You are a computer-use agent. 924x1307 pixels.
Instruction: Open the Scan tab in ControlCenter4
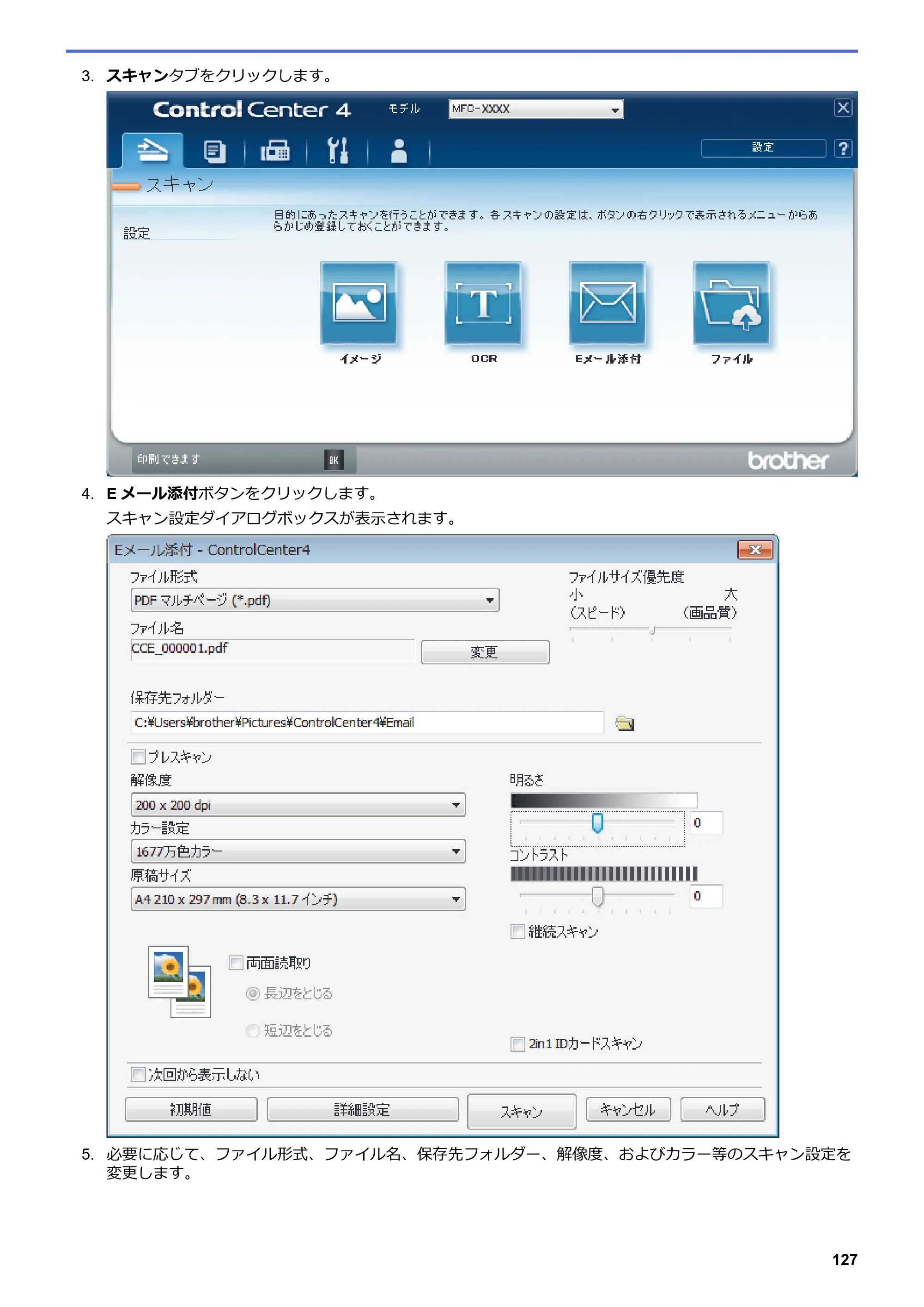(152, 151)
